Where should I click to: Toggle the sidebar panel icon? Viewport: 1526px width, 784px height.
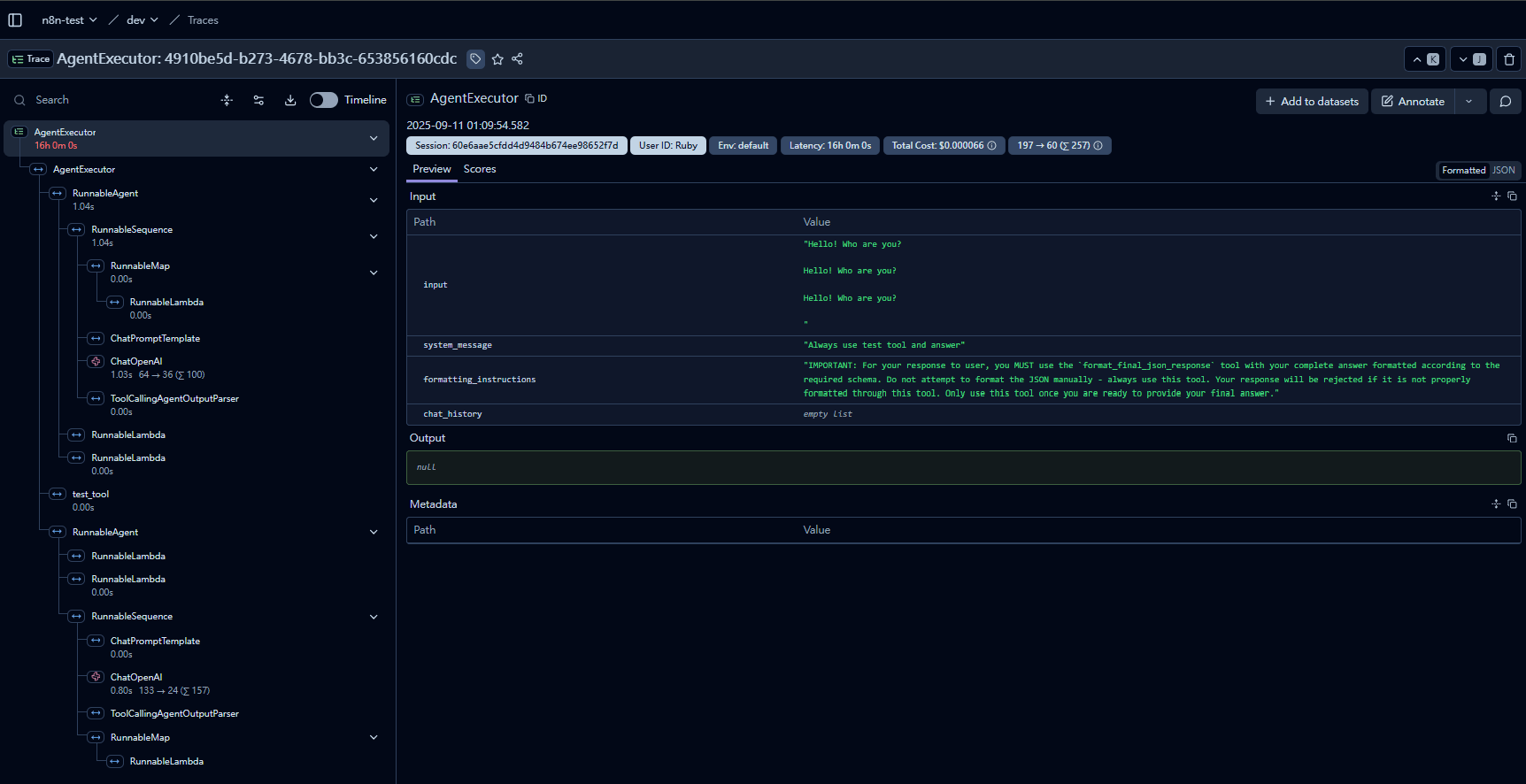[x=15, y=19]
